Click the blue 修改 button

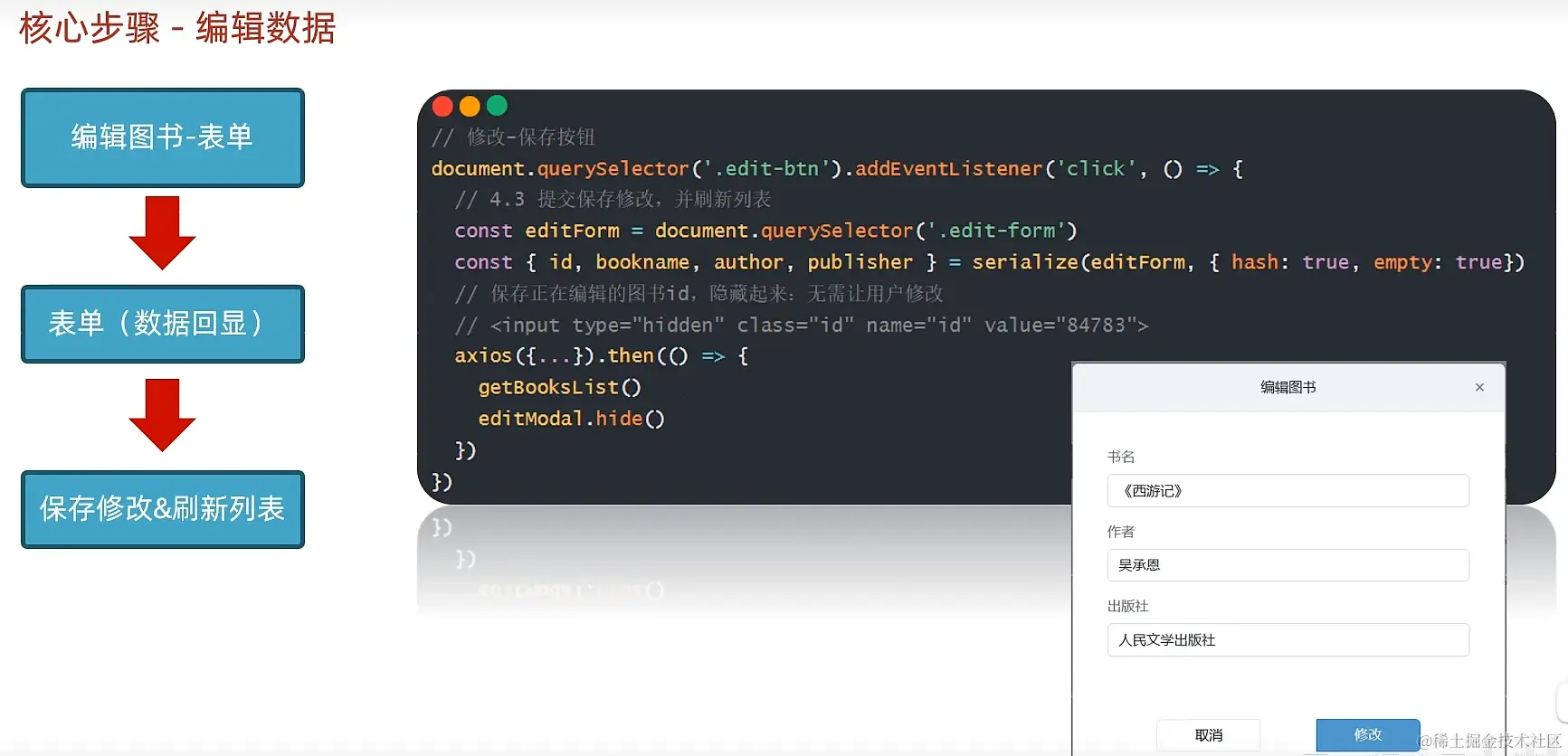tap(1367, 735)
